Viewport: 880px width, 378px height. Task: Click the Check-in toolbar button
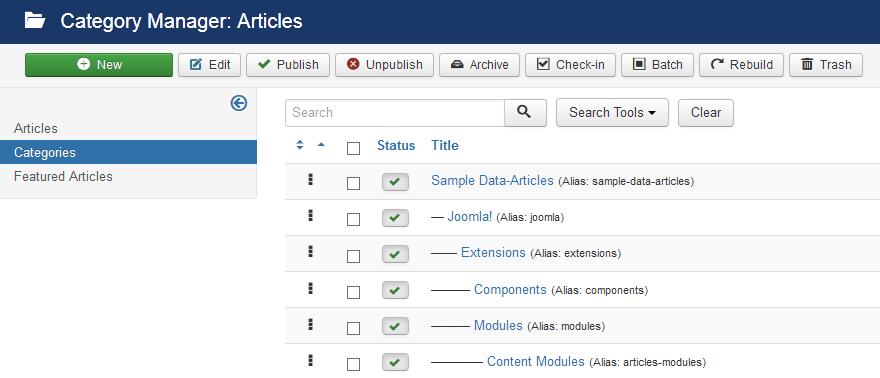570,65
